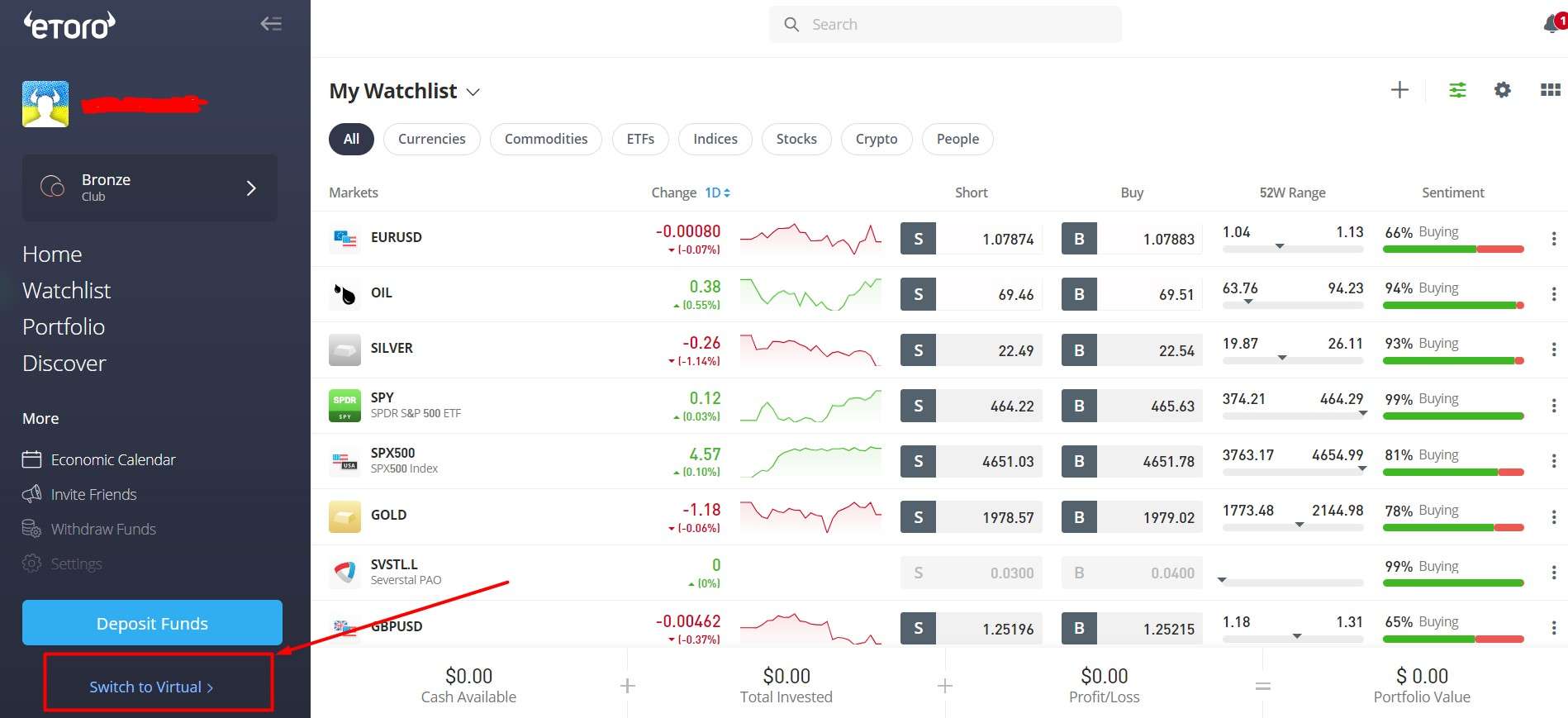1568x718 pixels.
Task: Open options menu for SILVER row
Action: [1554, 349]
